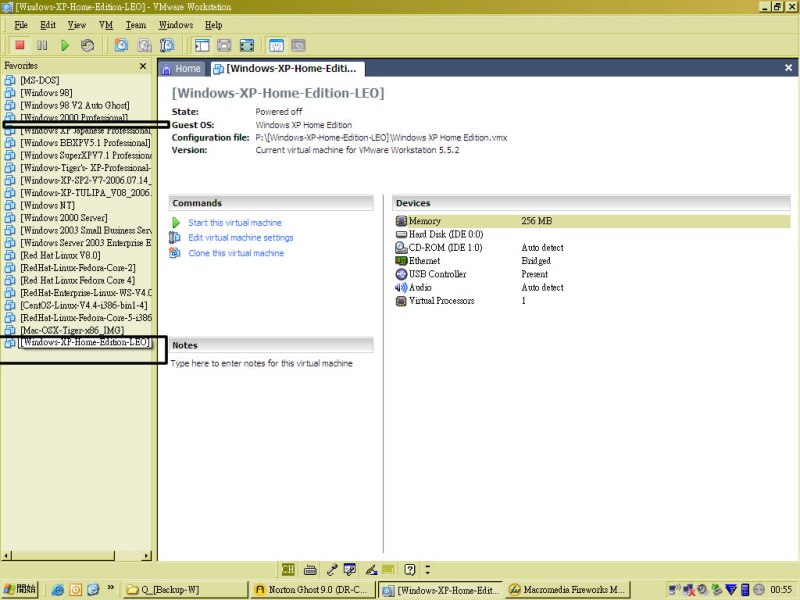Select [Mac-OSX-Tiger-x86_IMG] favorite
The width and height of the screenshot is (800, 600).
click(x=72, y=330)
